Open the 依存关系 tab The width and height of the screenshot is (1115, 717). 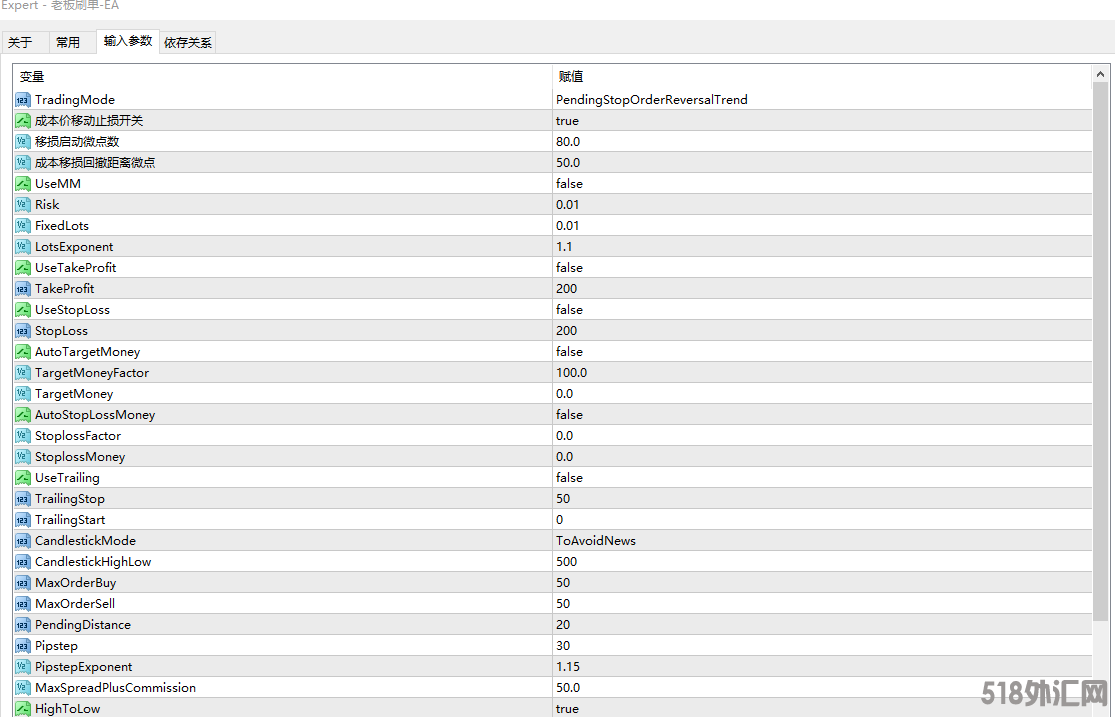pyautogui.click(x=188, y=43)
